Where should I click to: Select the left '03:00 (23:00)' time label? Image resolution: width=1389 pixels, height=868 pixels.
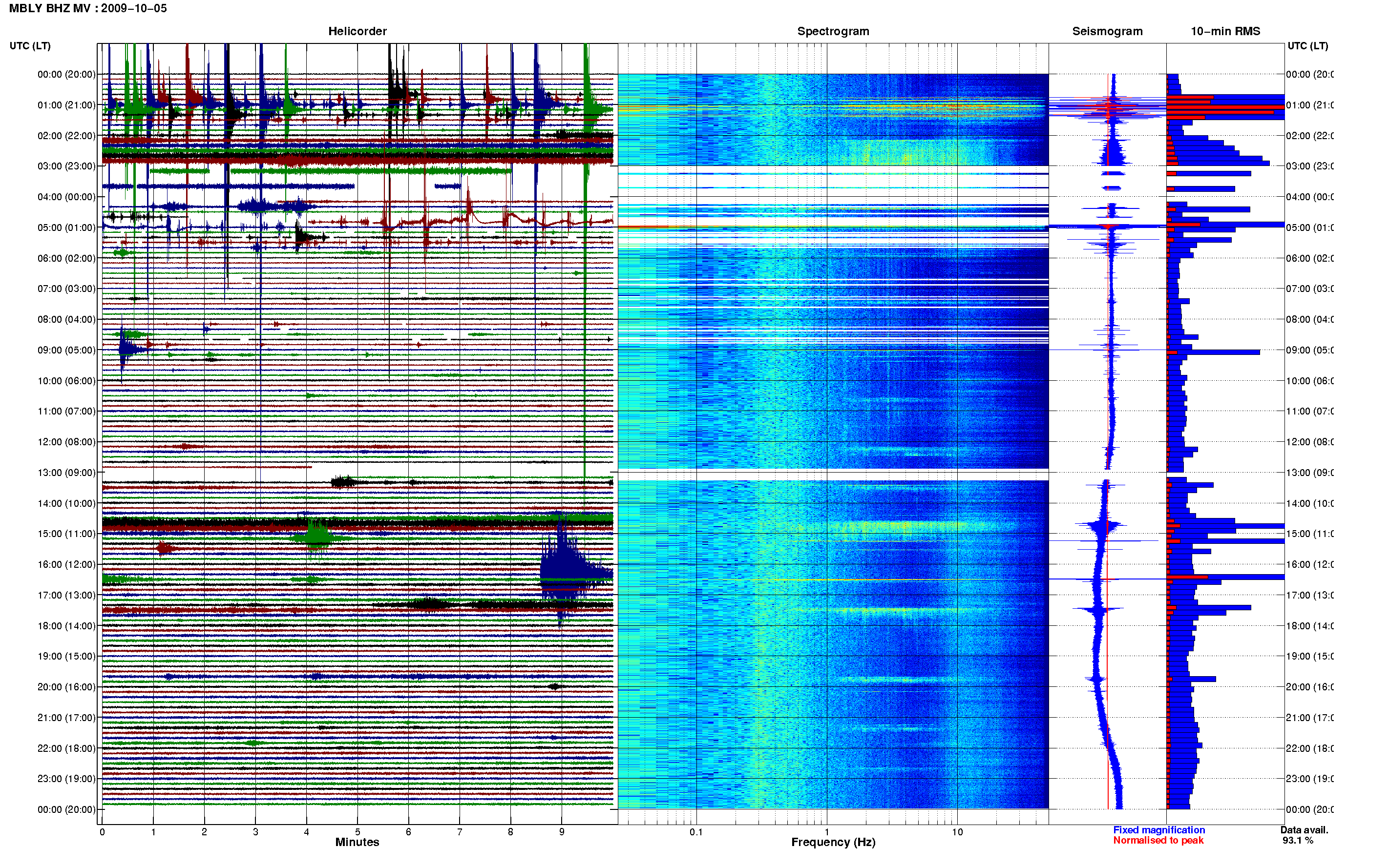coord(66,166)
